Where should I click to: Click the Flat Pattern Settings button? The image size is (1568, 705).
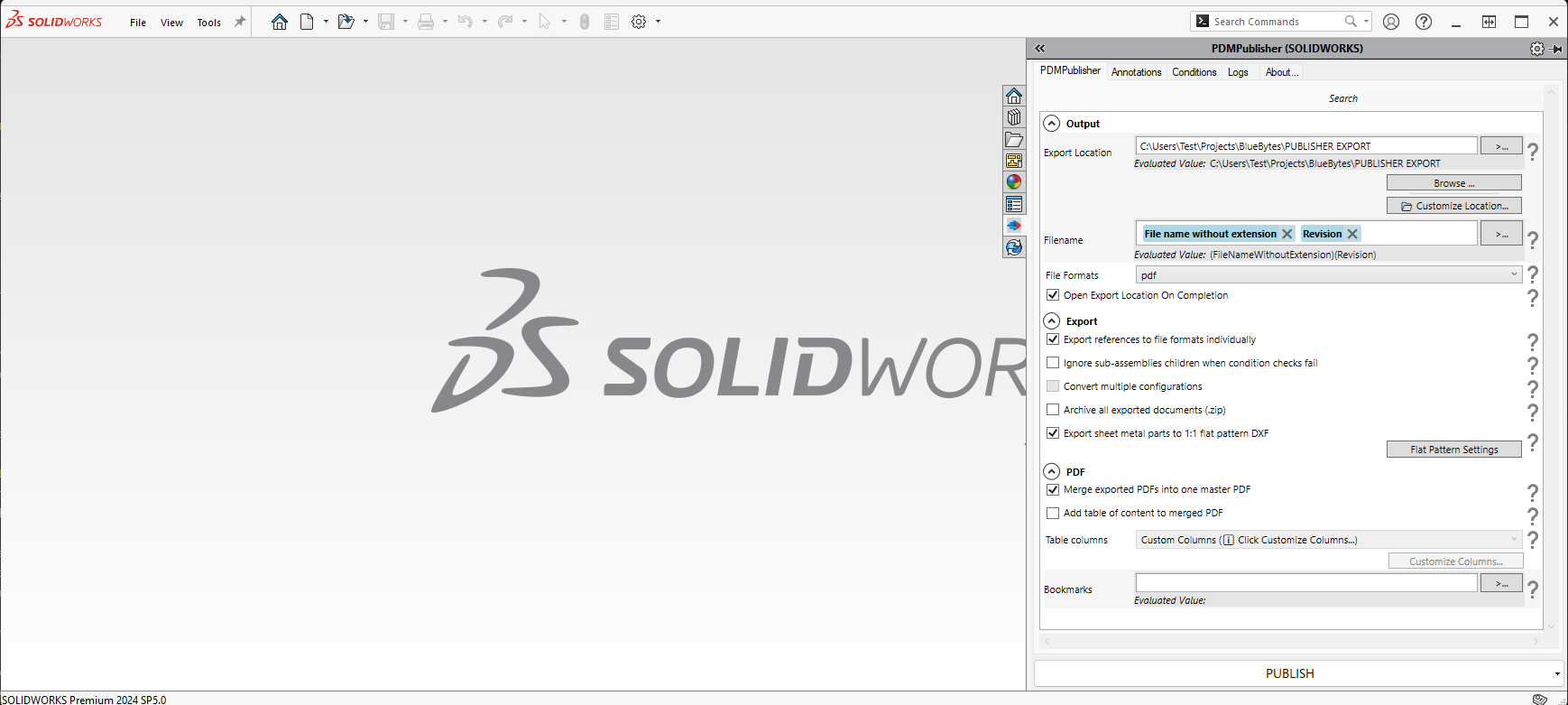pyautogui.click(x=1453, y=450)
